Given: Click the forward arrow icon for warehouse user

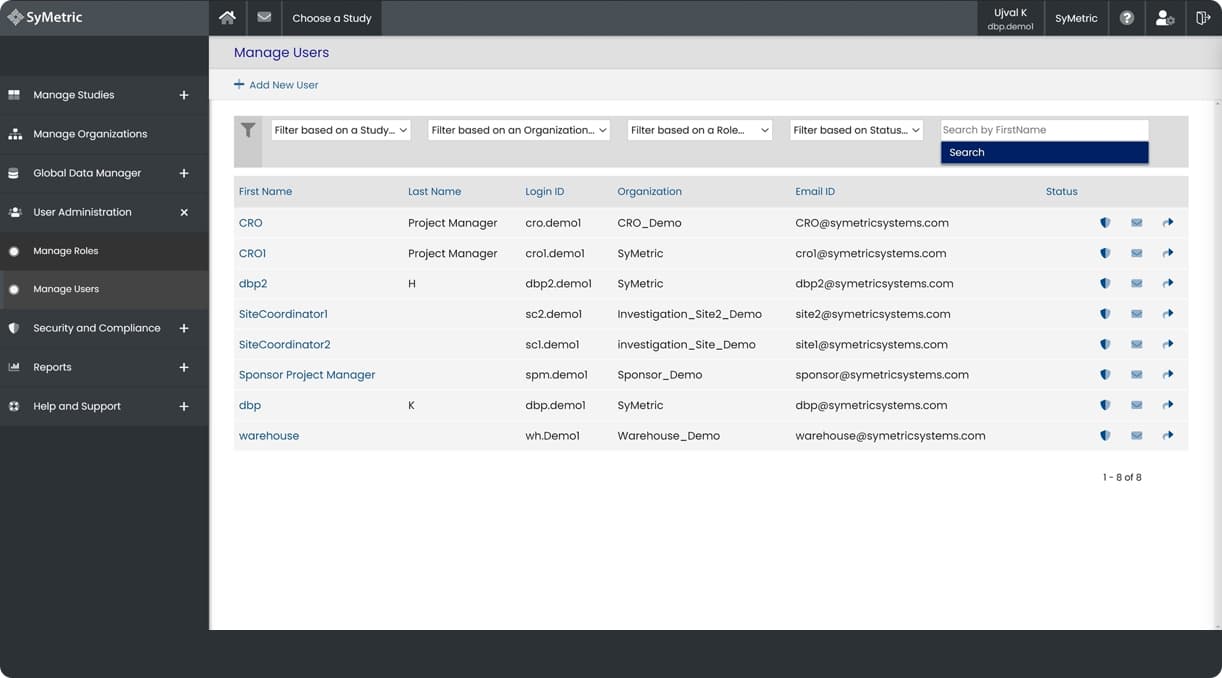Looking at the screenshot, I should click(1168, 435).
